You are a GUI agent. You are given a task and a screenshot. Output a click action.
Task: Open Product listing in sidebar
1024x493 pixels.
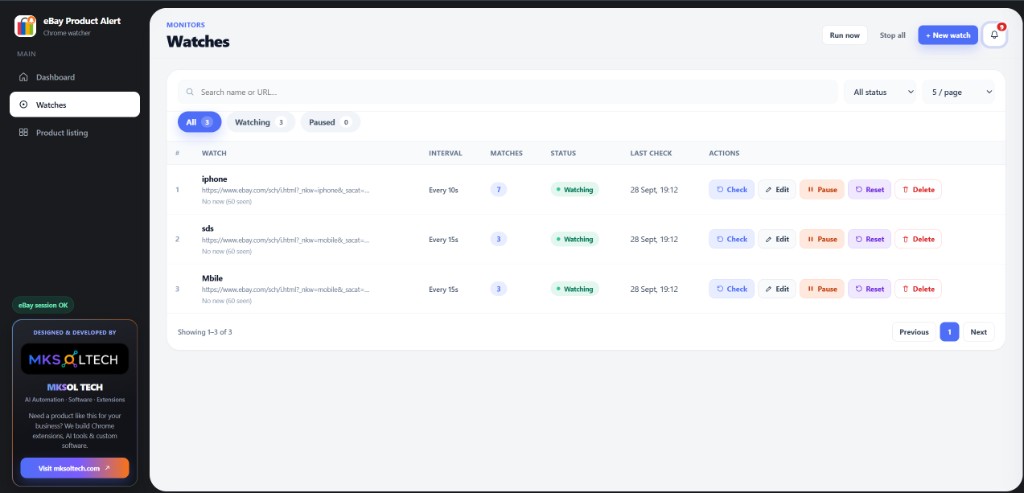[74, 133]
